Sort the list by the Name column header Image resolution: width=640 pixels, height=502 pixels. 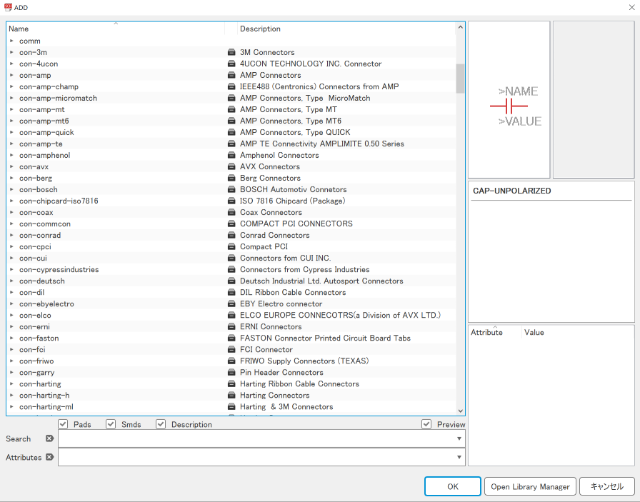[x=116, y=29]
